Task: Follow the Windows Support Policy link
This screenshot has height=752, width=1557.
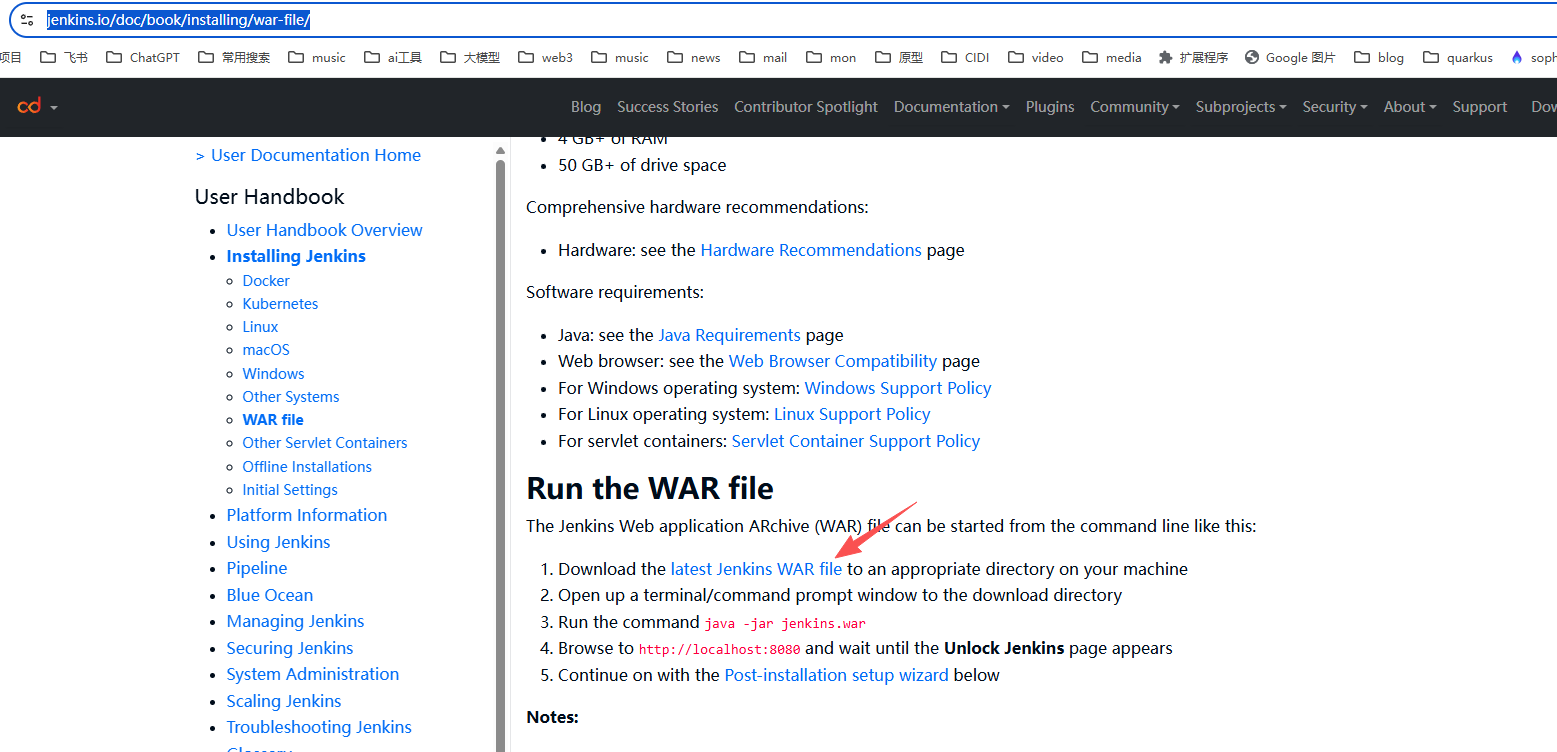Action: tap(898, 388)
